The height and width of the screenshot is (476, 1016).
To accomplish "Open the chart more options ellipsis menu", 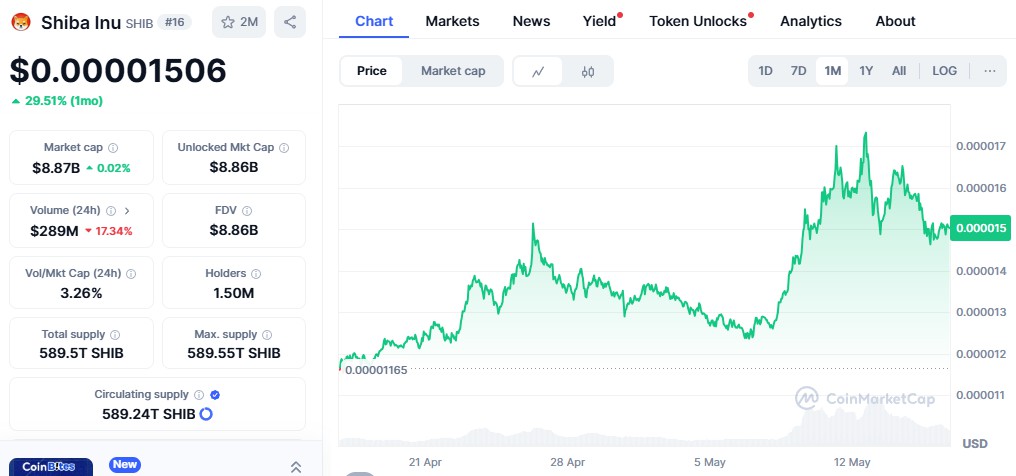I will click(989, 71).
